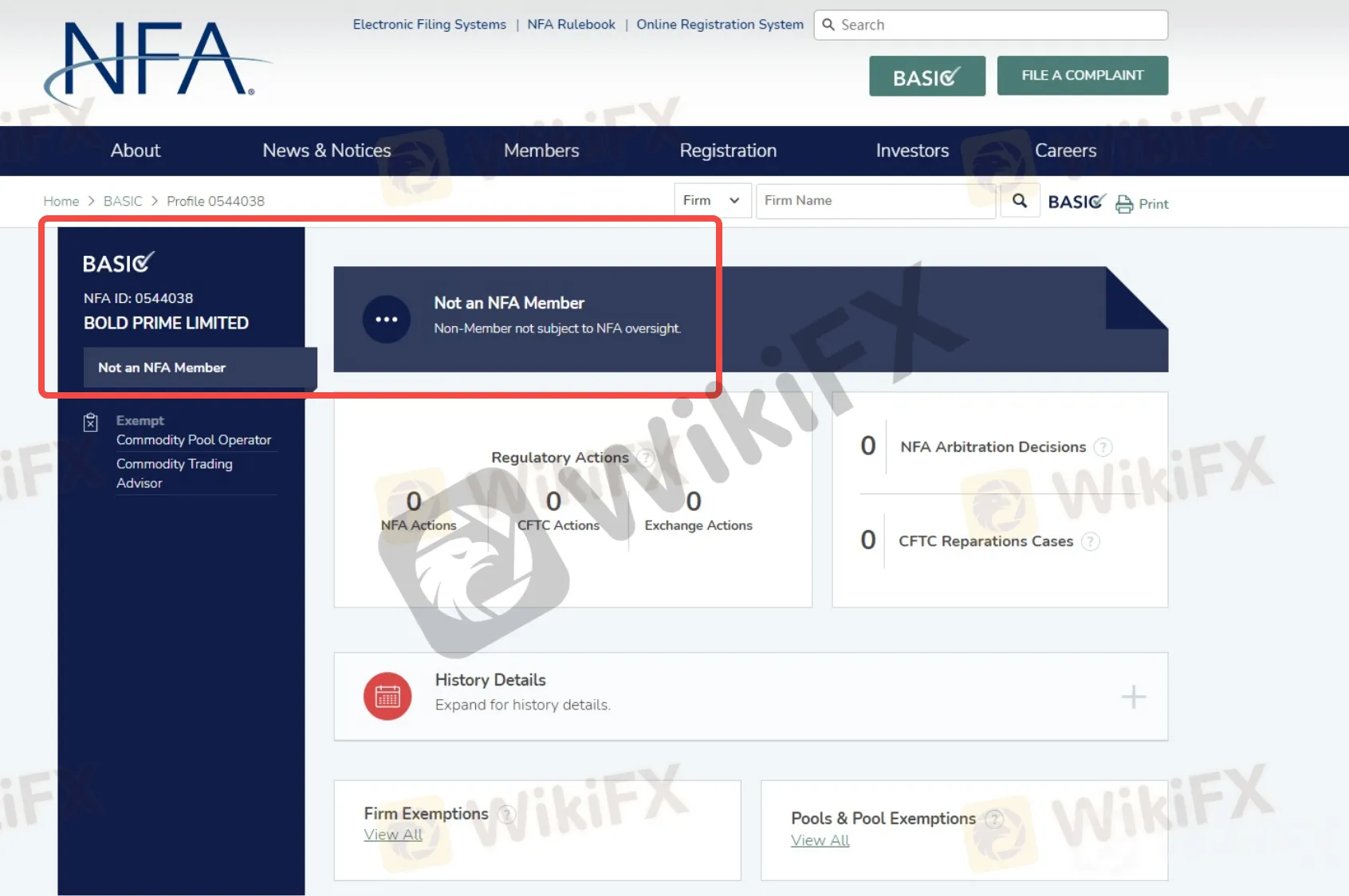Open the Electronic Filing Systems link
Viewport: 1349px width, 896px height.
430,25
